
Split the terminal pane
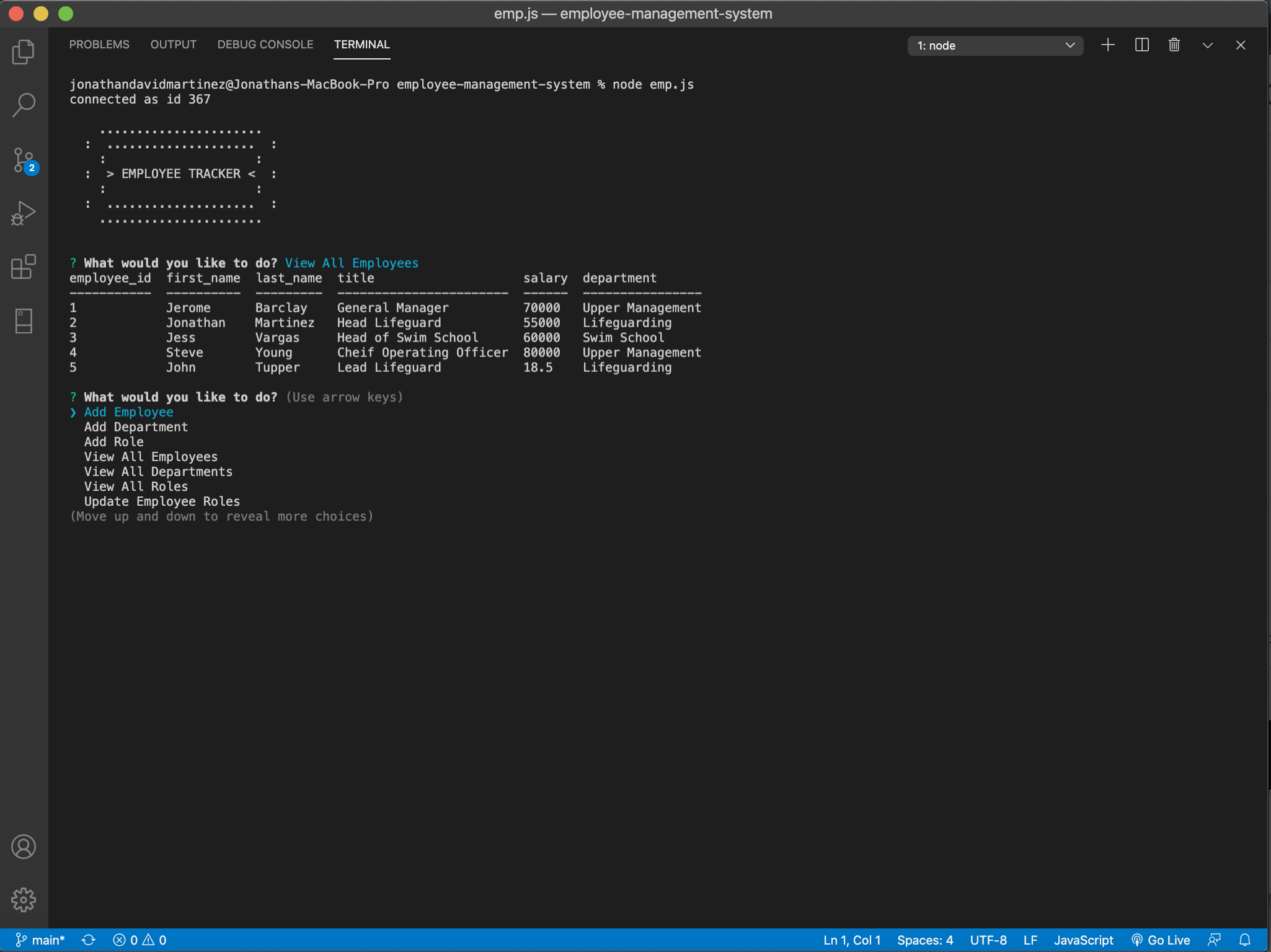point(1141,45)
